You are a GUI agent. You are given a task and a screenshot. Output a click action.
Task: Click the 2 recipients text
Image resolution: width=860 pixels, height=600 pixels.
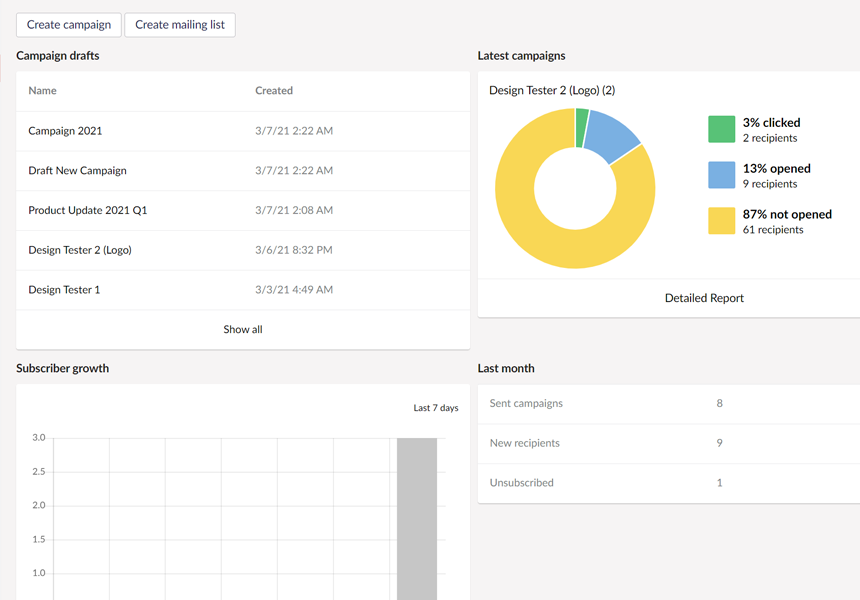tap(770, 138)
